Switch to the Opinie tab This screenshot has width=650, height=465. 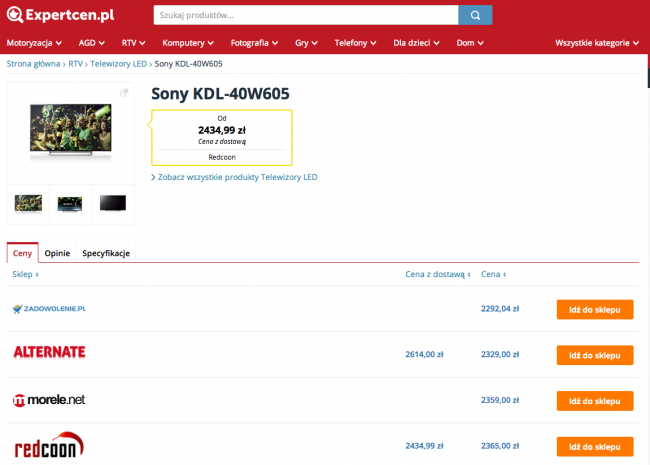(x=57, y=253)
